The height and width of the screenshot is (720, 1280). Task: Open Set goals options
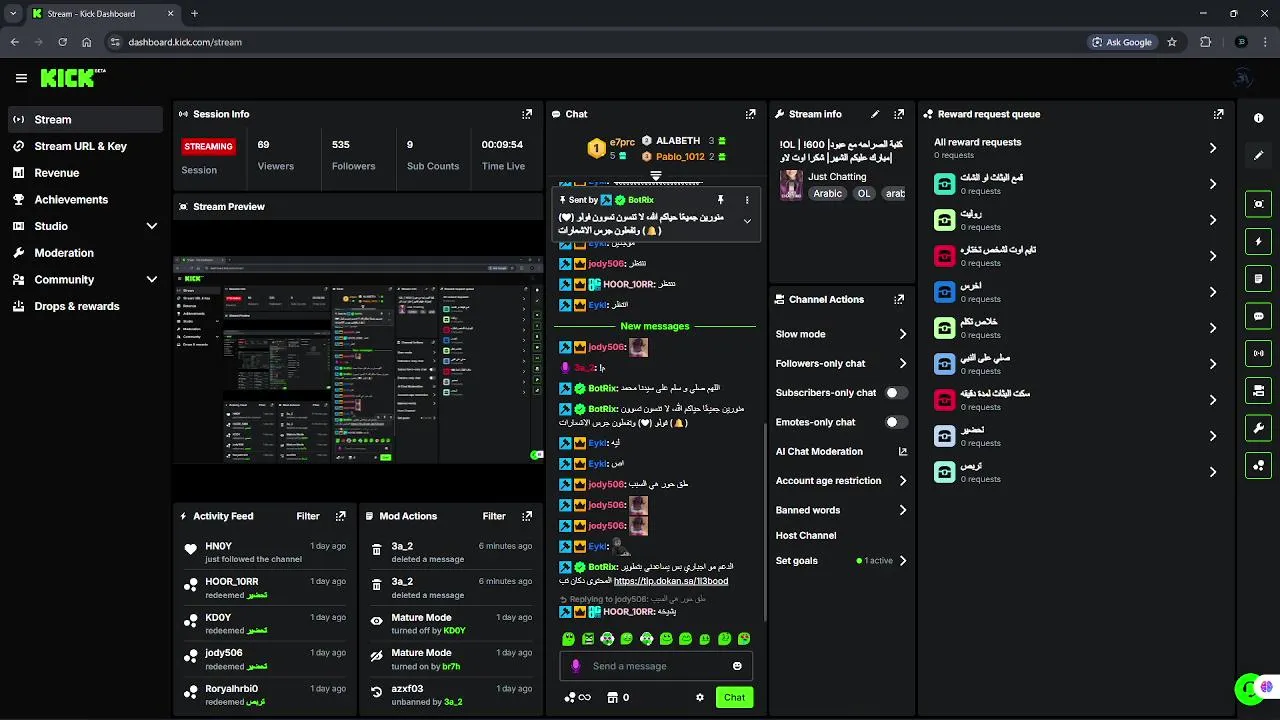tap(842, 561)
